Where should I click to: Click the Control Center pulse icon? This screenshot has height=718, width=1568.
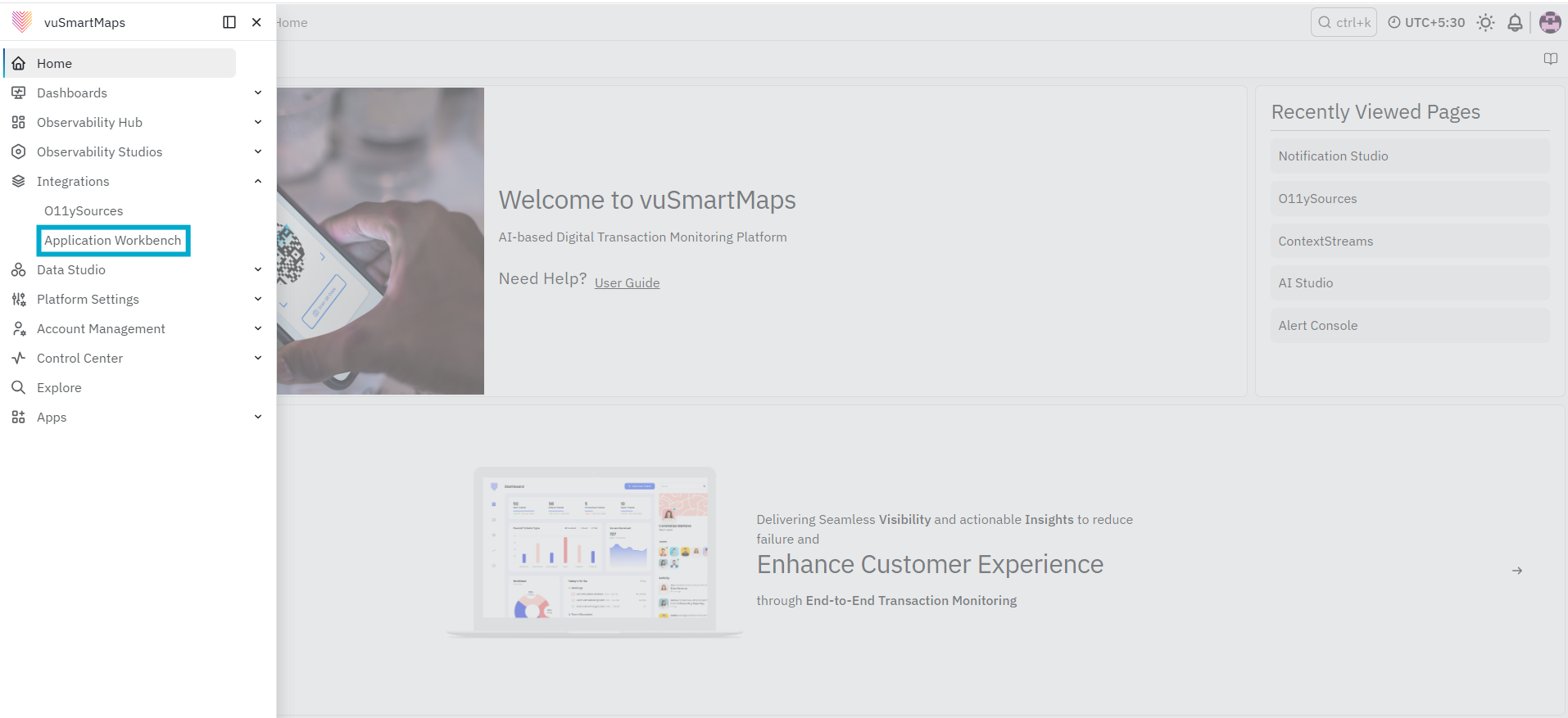coord(19,358)
